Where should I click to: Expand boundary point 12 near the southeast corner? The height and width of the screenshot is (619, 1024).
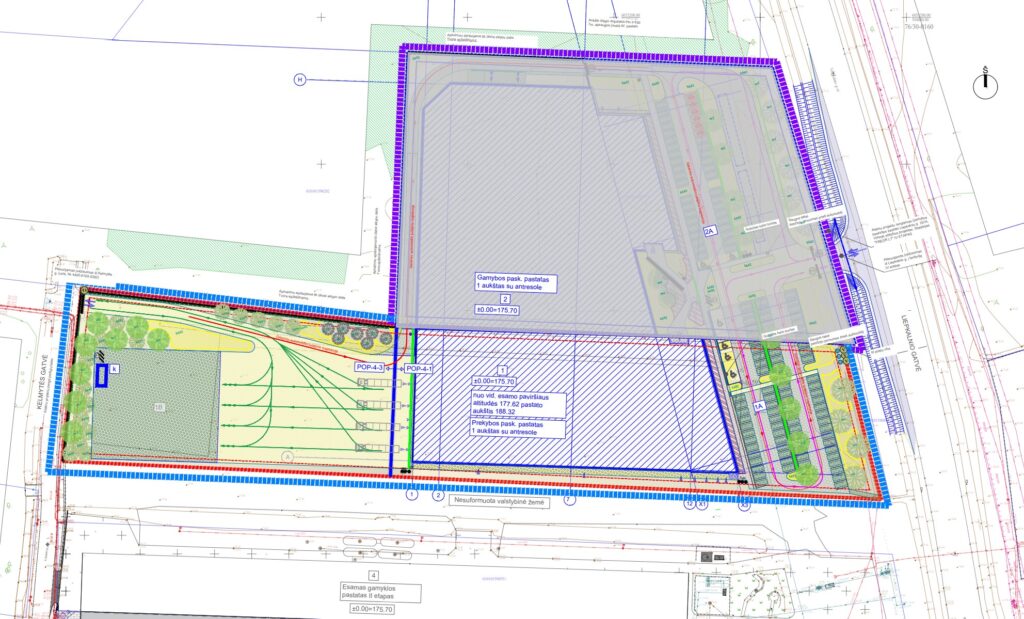(x=688, y=503)
